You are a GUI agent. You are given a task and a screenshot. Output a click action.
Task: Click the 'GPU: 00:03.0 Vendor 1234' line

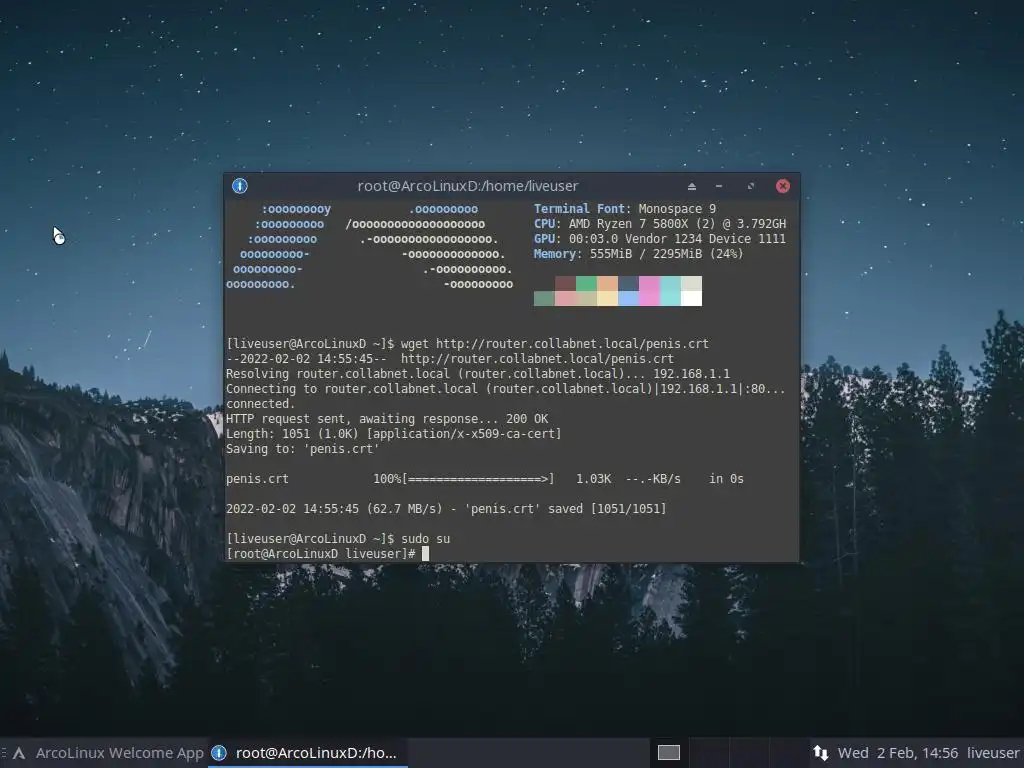660,239
